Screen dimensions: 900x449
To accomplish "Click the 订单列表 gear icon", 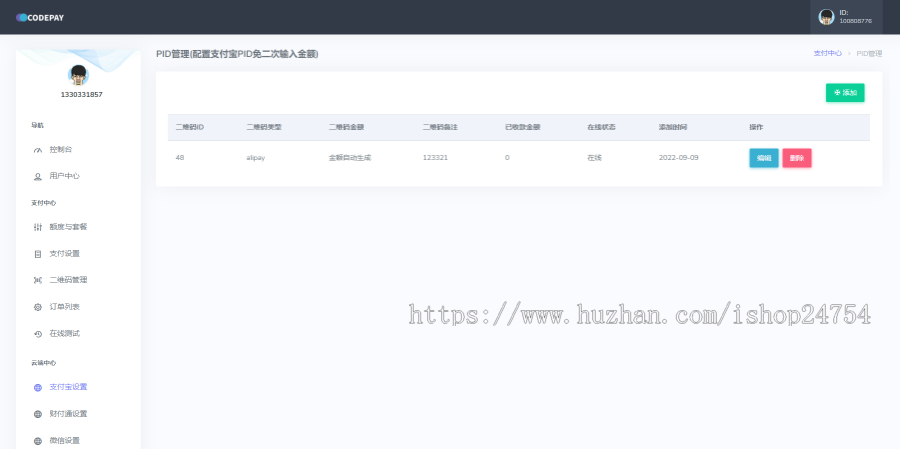I will 38,307.
